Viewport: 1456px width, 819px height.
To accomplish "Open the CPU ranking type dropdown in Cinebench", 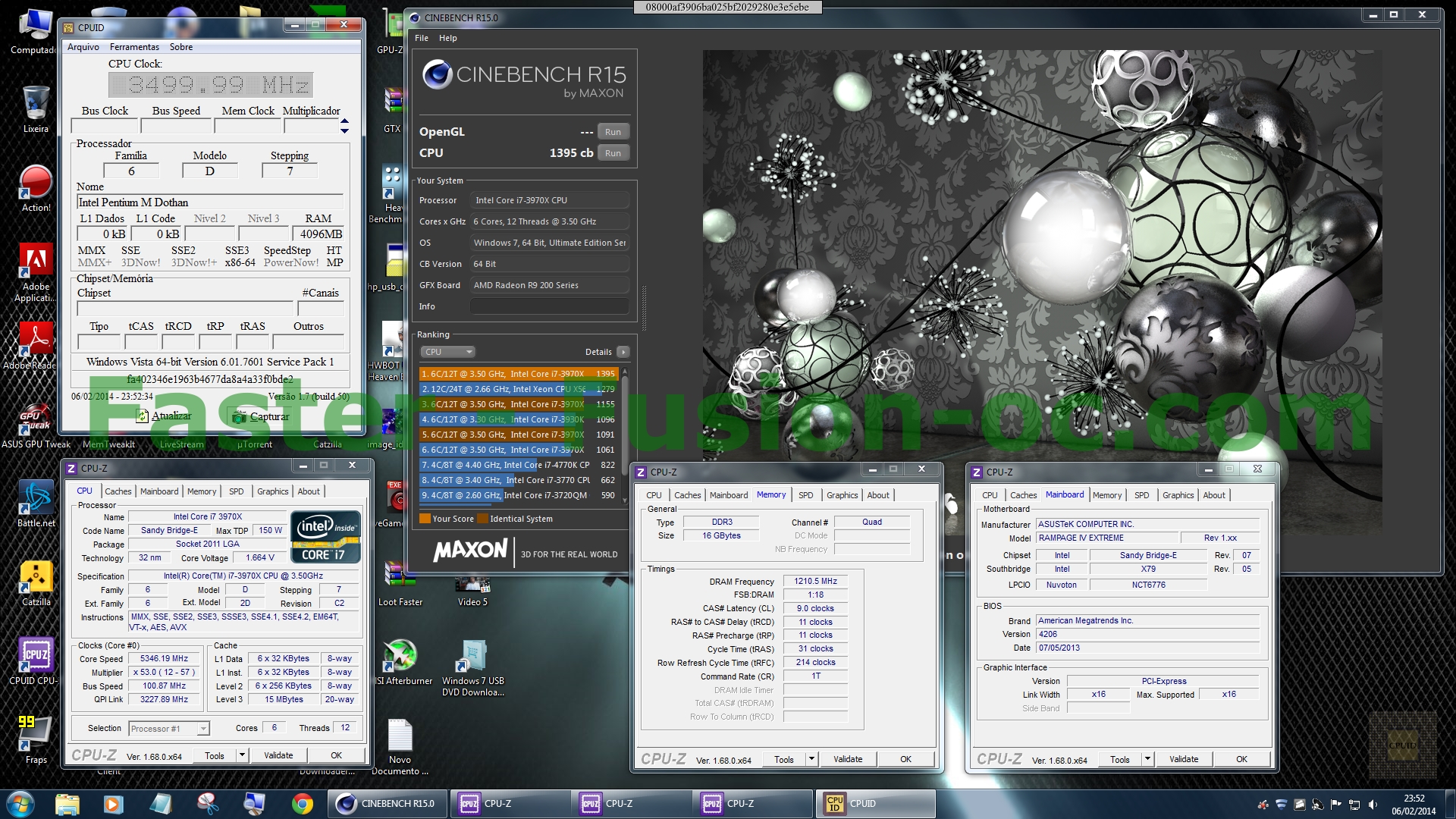I will click(x=448, y=352).
